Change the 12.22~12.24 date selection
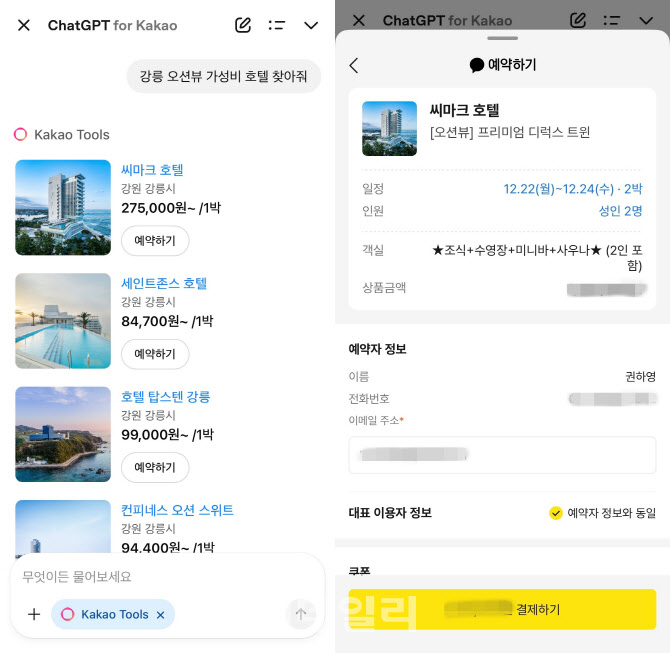Screen dimensions: 670x653 [x=572, y=189]
